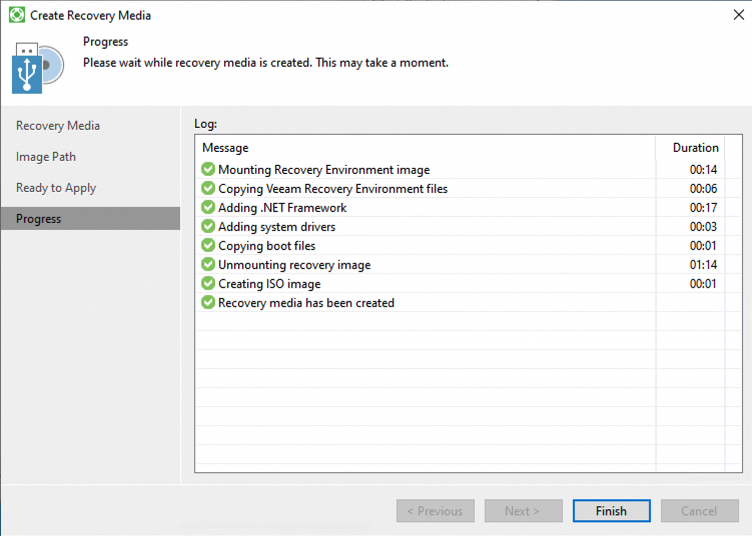Go to the Ready to Apply step
The image size is (752, 536).
(56, 188)
